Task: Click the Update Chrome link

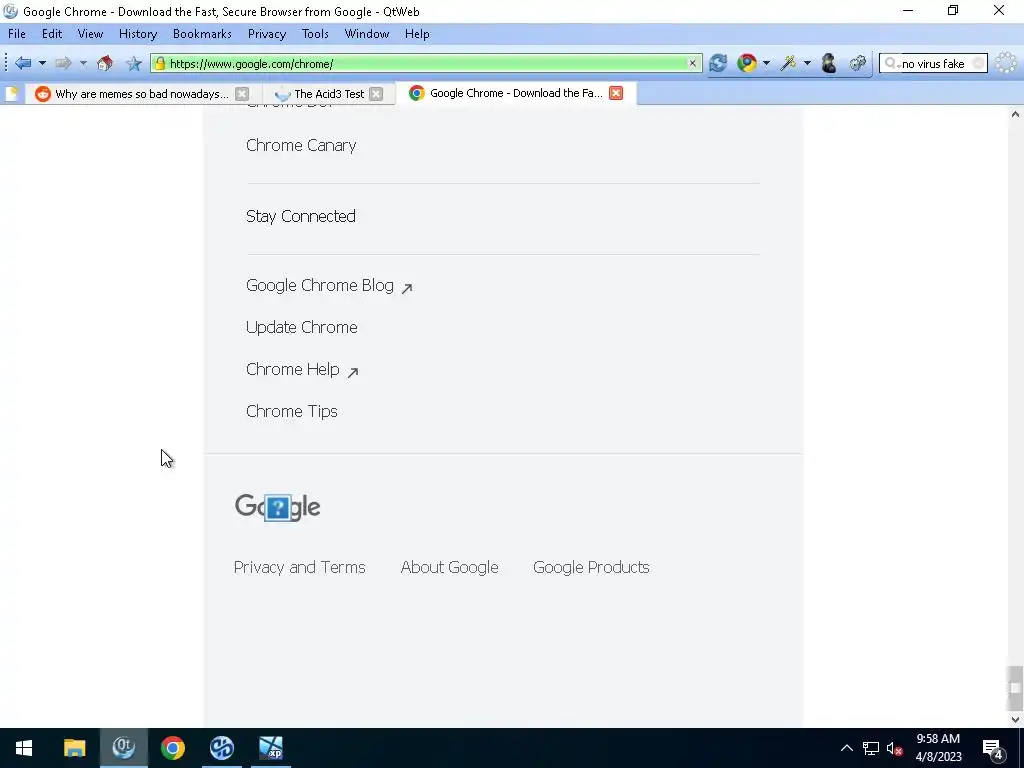Action: 302,327
